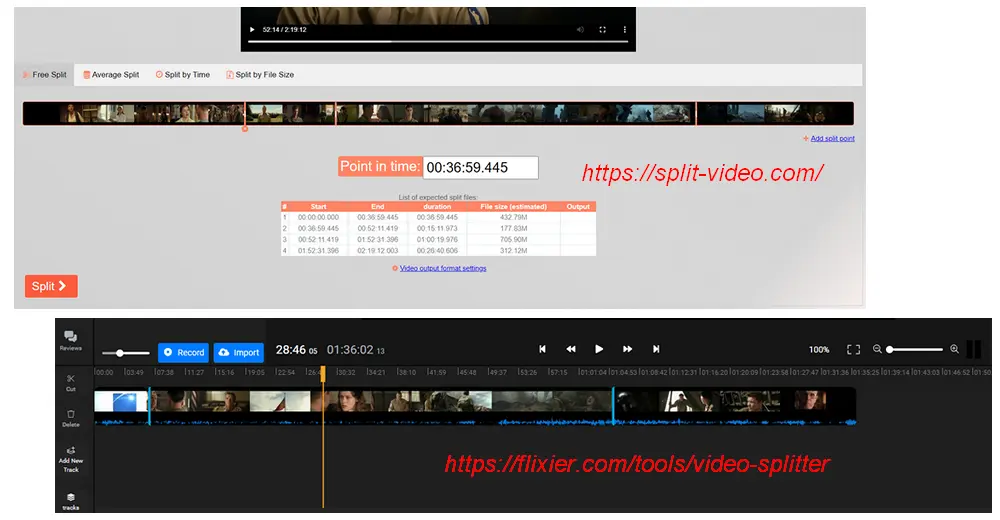Screen dimensions: 1000x520
Task: Mute the video player volume
Action: pos(580,30)
